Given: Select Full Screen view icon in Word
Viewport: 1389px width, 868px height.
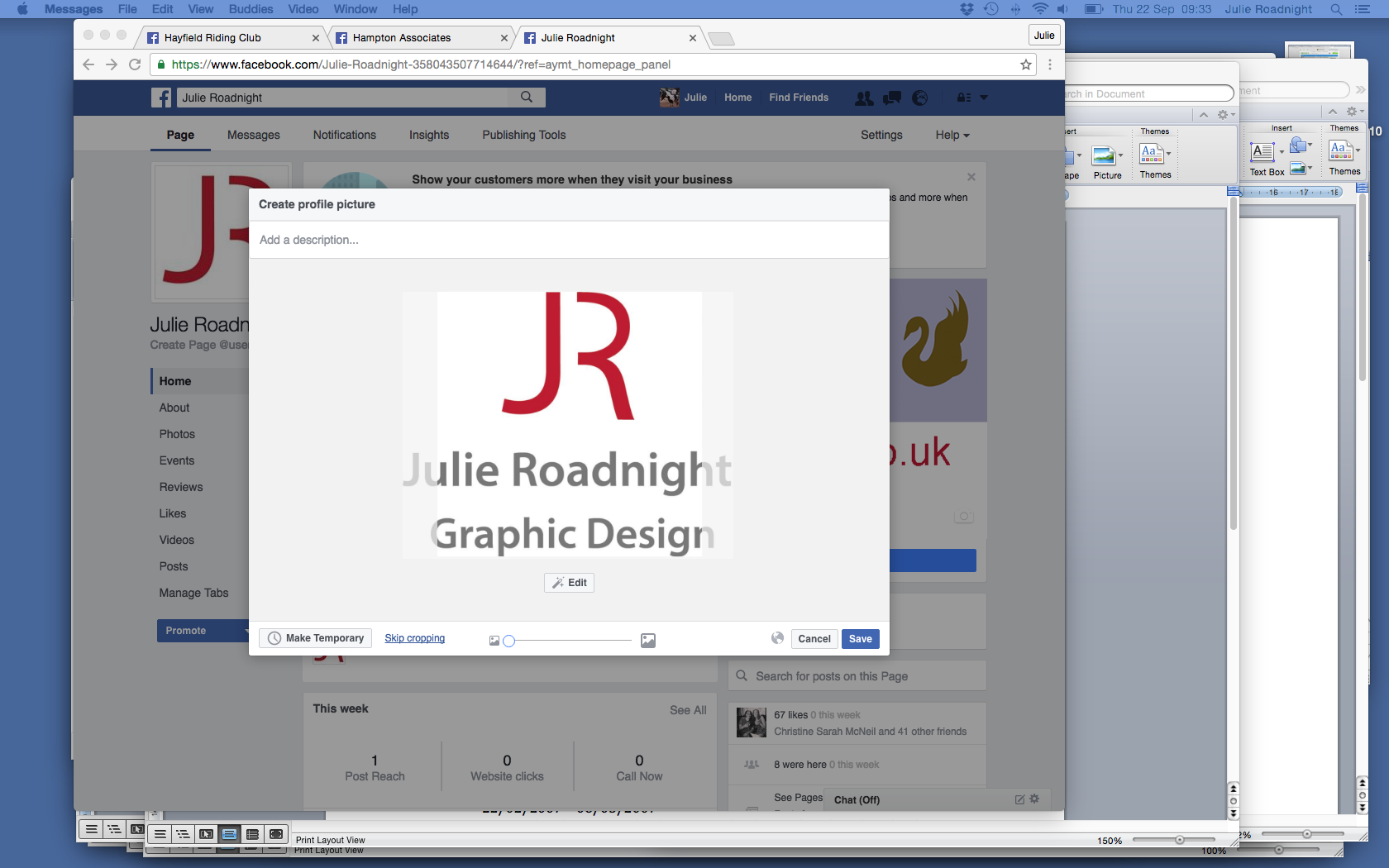Looking at the screenshot, I should (276, 834).
